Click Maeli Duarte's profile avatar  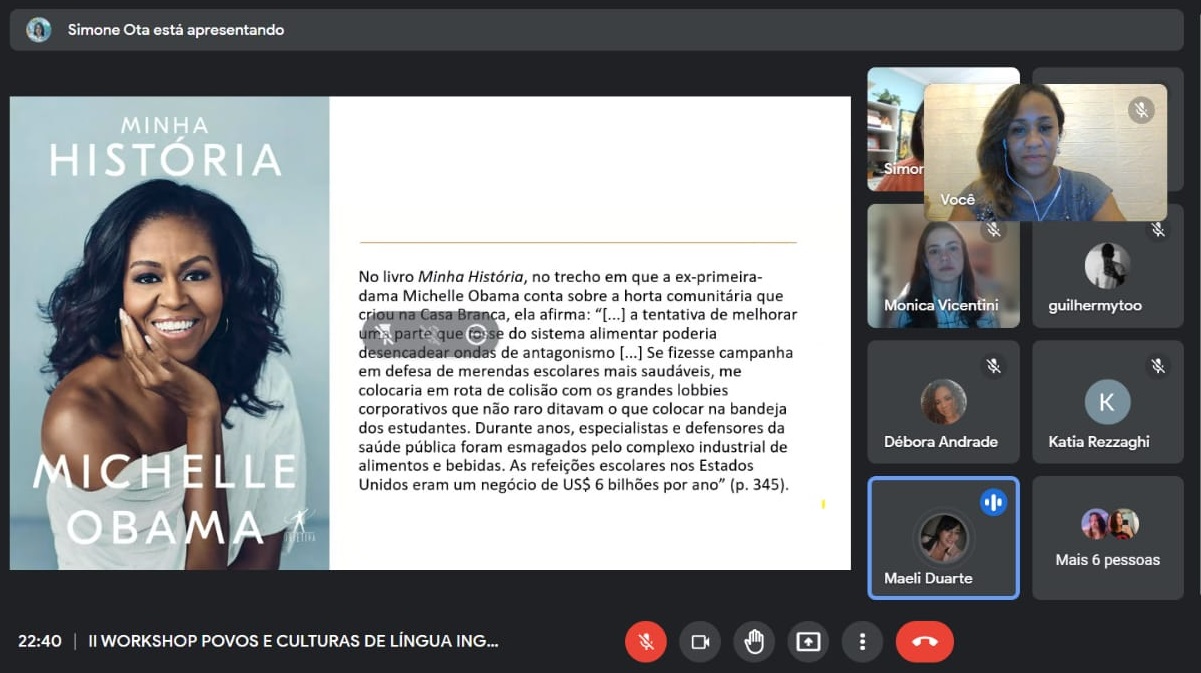pyautogui.click(x=943, y=538)
